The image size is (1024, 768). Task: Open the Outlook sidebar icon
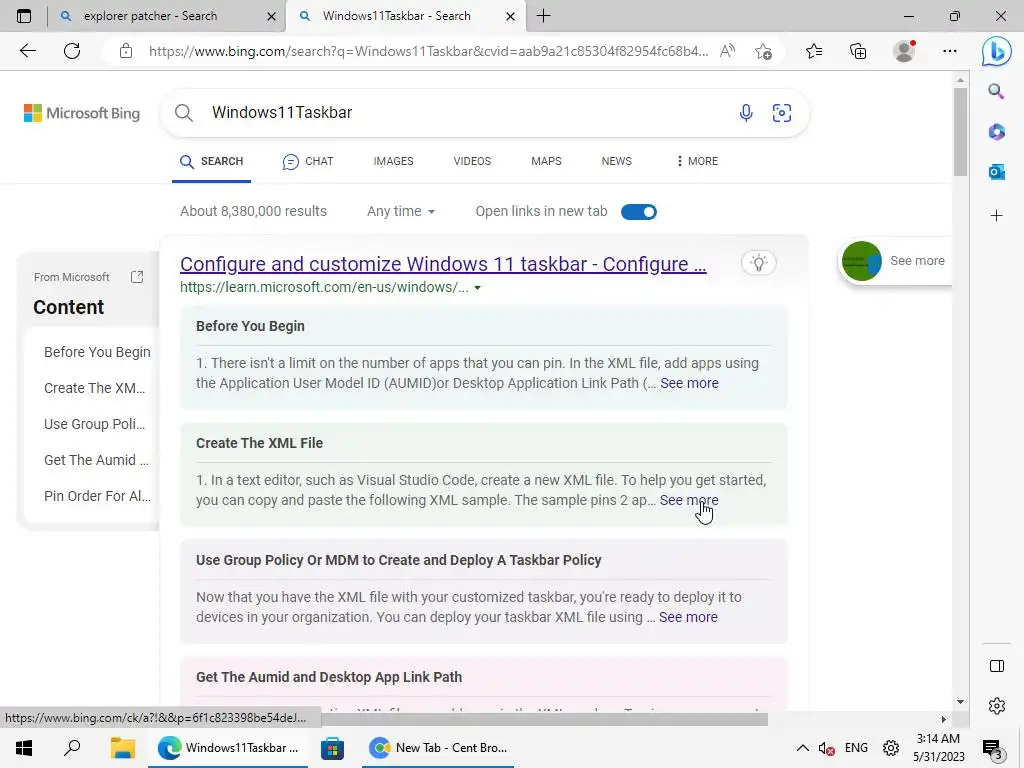click(996, 172)
